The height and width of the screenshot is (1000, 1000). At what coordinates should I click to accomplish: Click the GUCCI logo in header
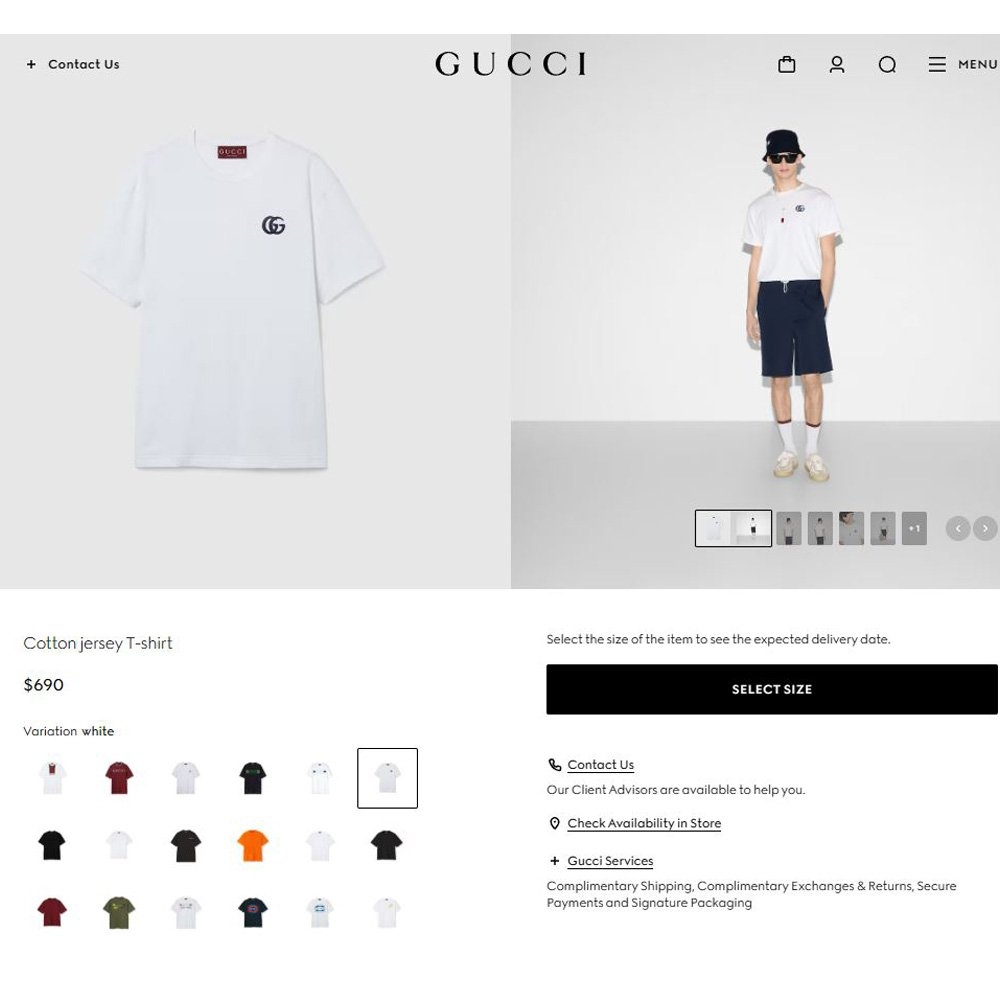click(x=510, y=64)
